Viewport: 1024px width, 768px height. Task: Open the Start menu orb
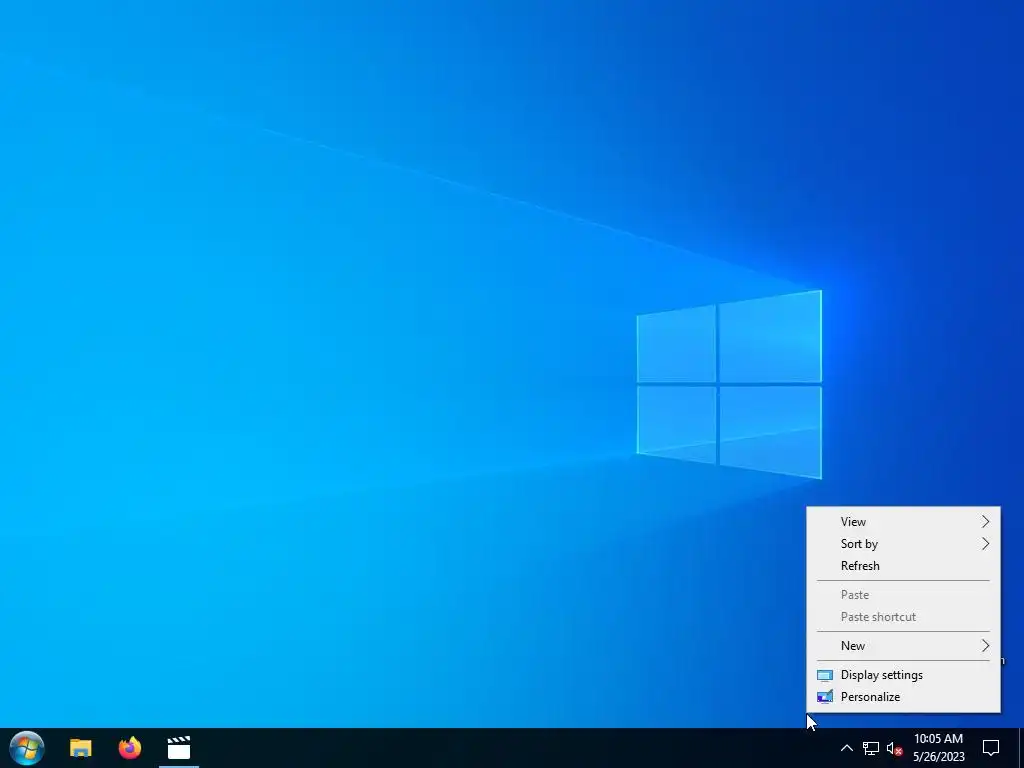click(27, 748)
